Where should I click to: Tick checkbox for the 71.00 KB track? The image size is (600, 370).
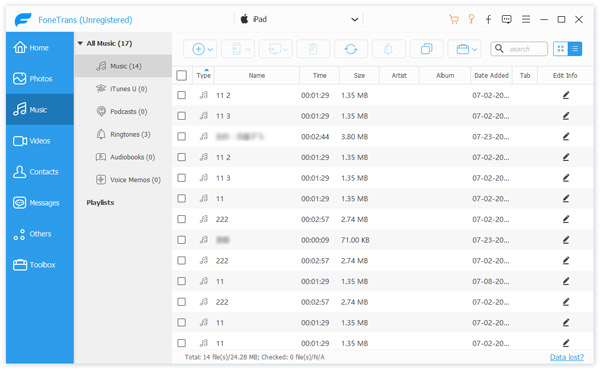tap(181, 240)
